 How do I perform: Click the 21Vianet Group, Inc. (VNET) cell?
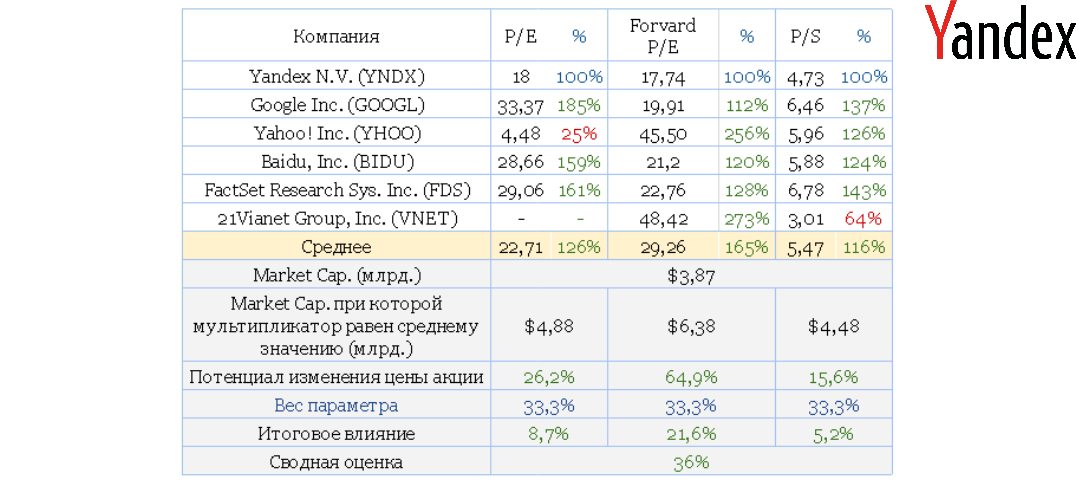point(336,218)
